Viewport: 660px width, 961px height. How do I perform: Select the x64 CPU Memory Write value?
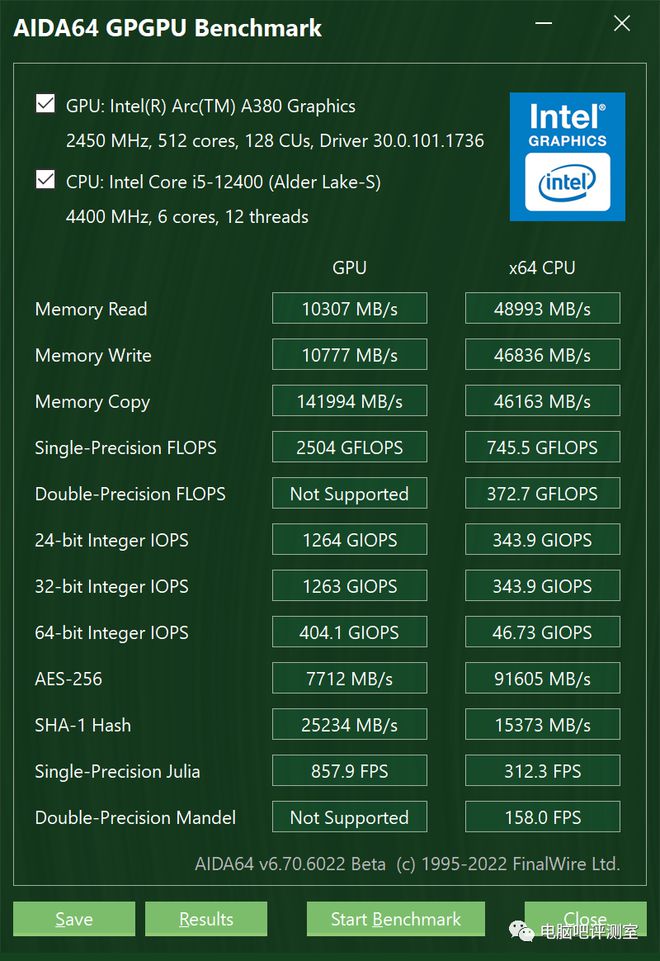click(542, 355)
